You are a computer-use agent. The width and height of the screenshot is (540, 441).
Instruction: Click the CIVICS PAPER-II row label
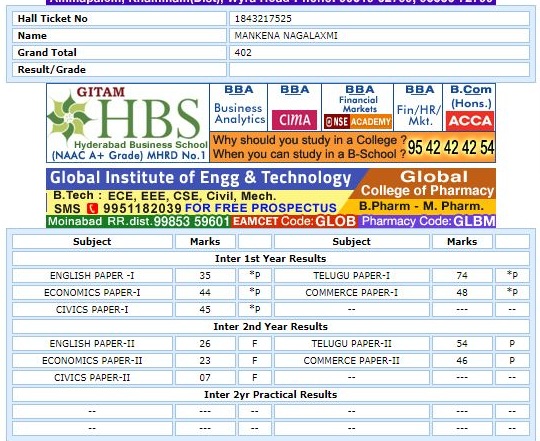[x=92, y=378]
